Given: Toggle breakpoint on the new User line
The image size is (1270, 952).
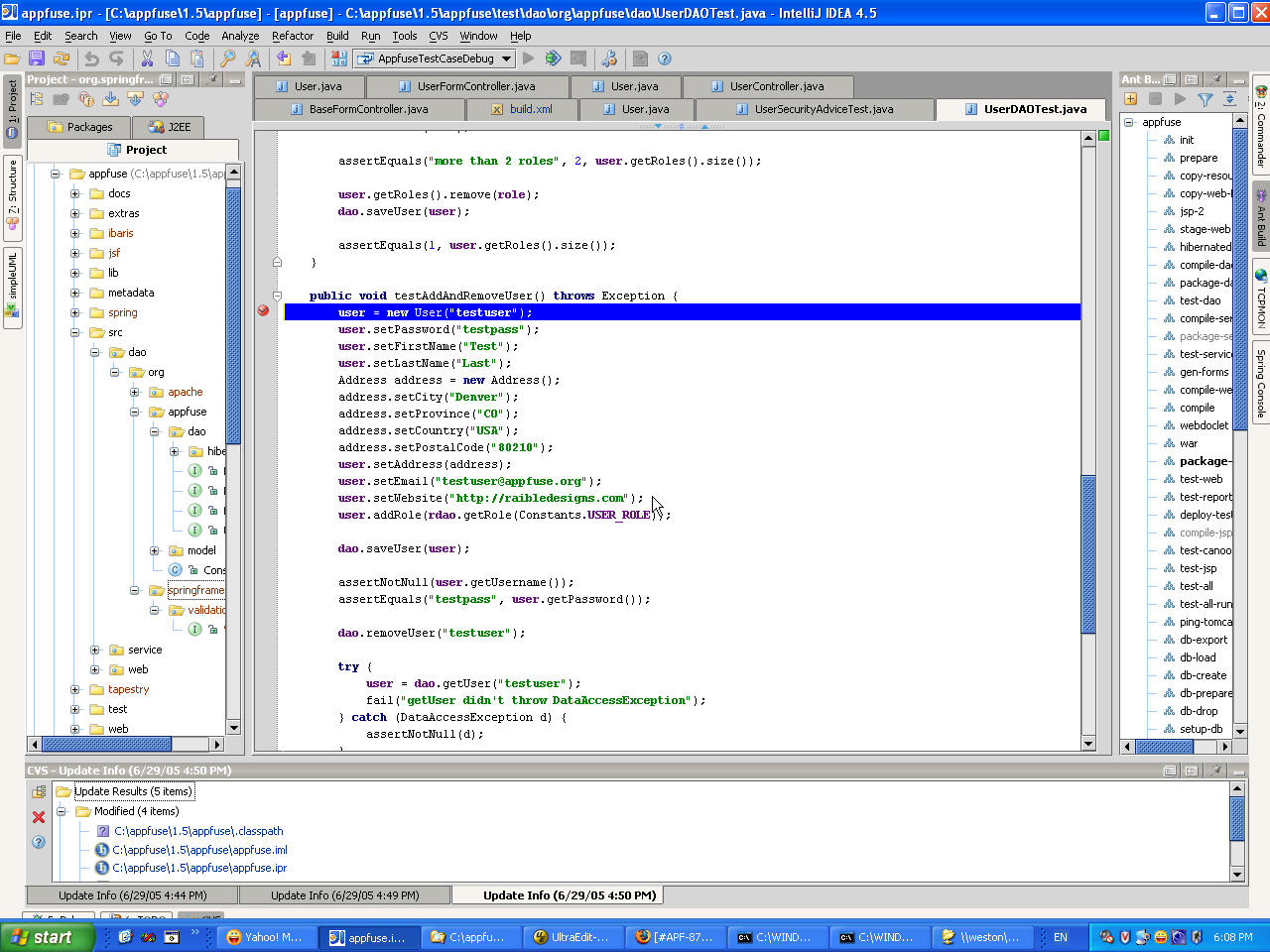Looking at the screenshot, I should (263, 311).
